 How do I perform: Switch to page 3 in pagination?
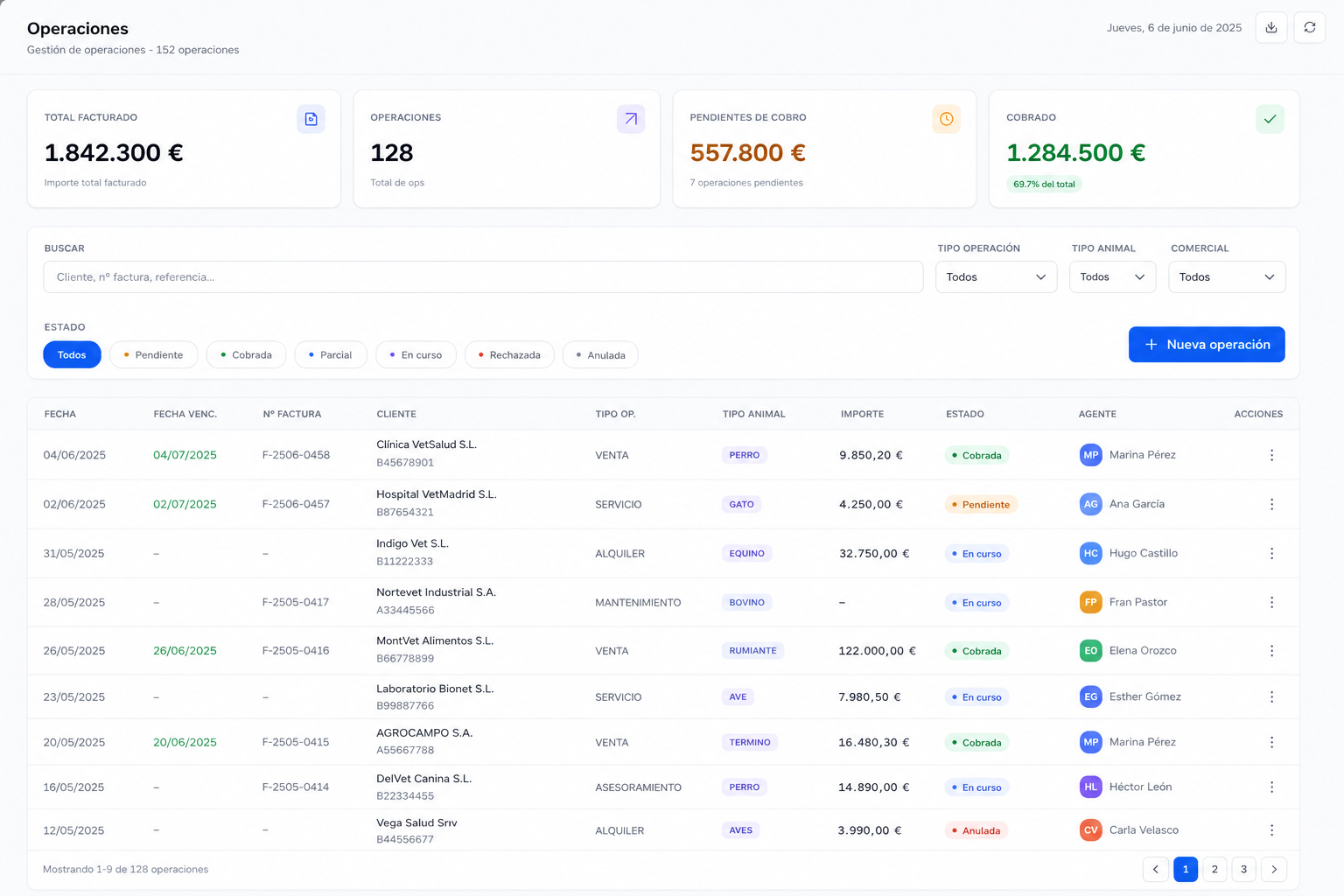coord(1243,869)
